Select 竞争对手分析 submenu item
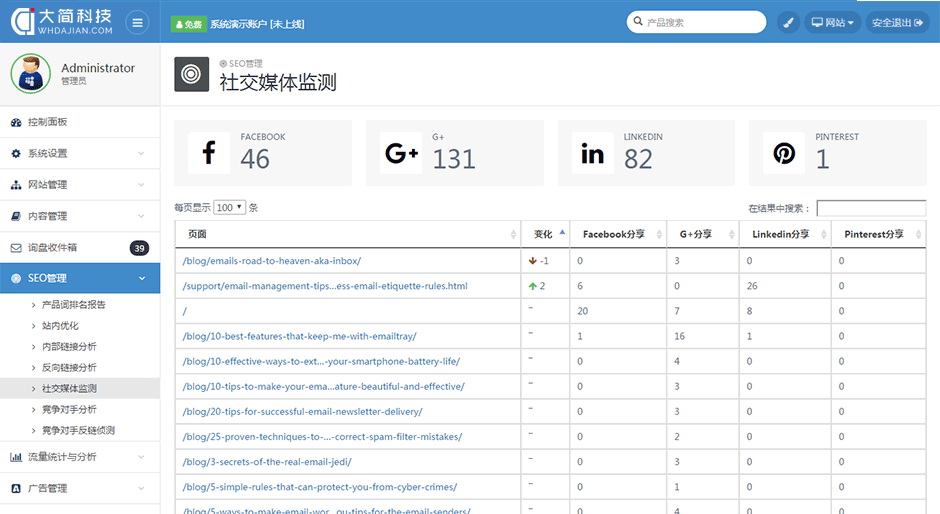The height and width of the screenshot is (514, 940). pyautogui.click(x=69, y=410)
